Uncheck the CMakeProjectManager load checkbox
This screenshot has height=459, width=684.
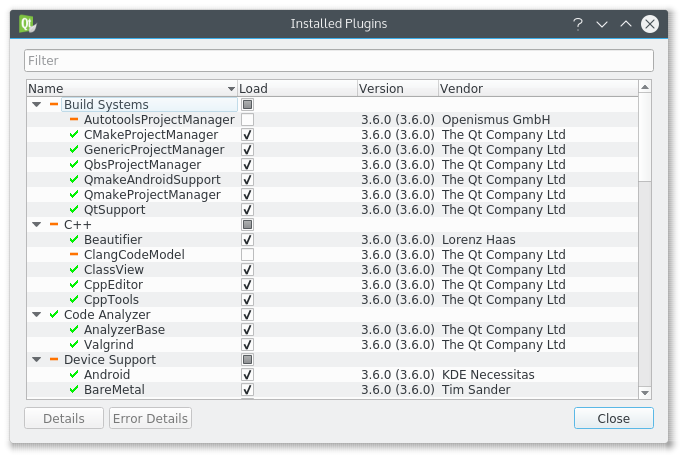point(247,134)
